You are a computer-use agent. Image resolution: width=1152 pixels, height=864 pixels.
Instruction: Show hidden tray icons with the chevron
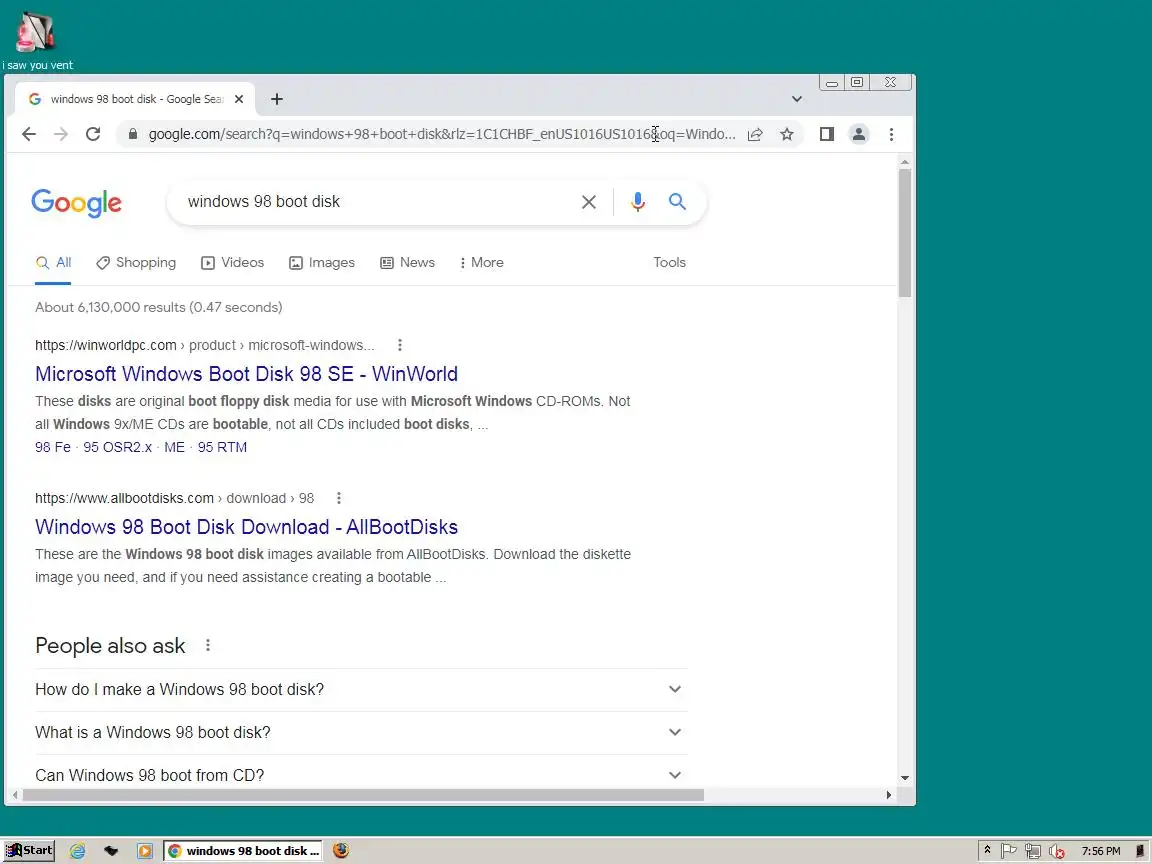[987, 850]
